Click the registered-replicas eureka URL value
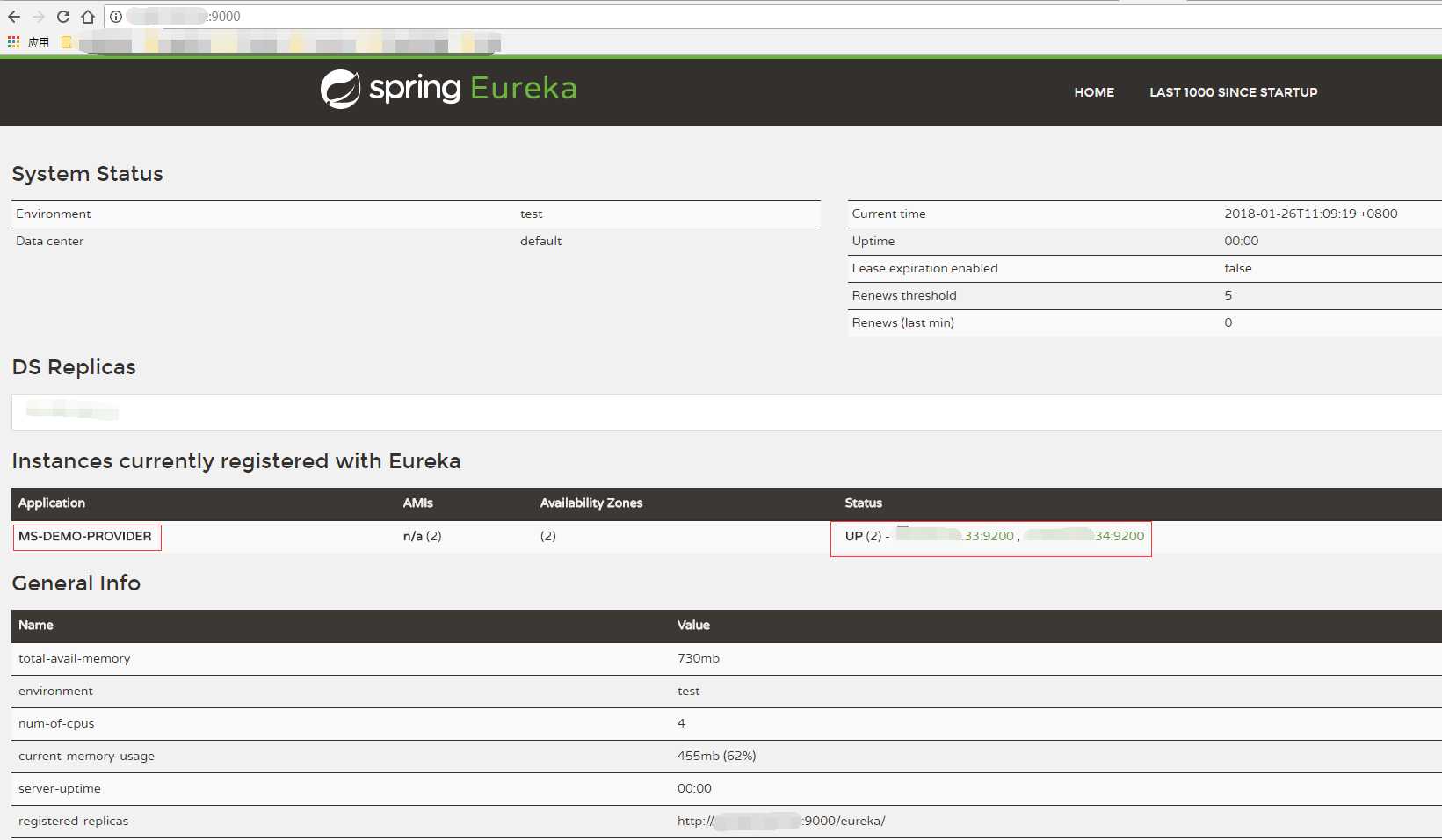The height and width of the screenshot is (840, 1442). coord(781,821)
